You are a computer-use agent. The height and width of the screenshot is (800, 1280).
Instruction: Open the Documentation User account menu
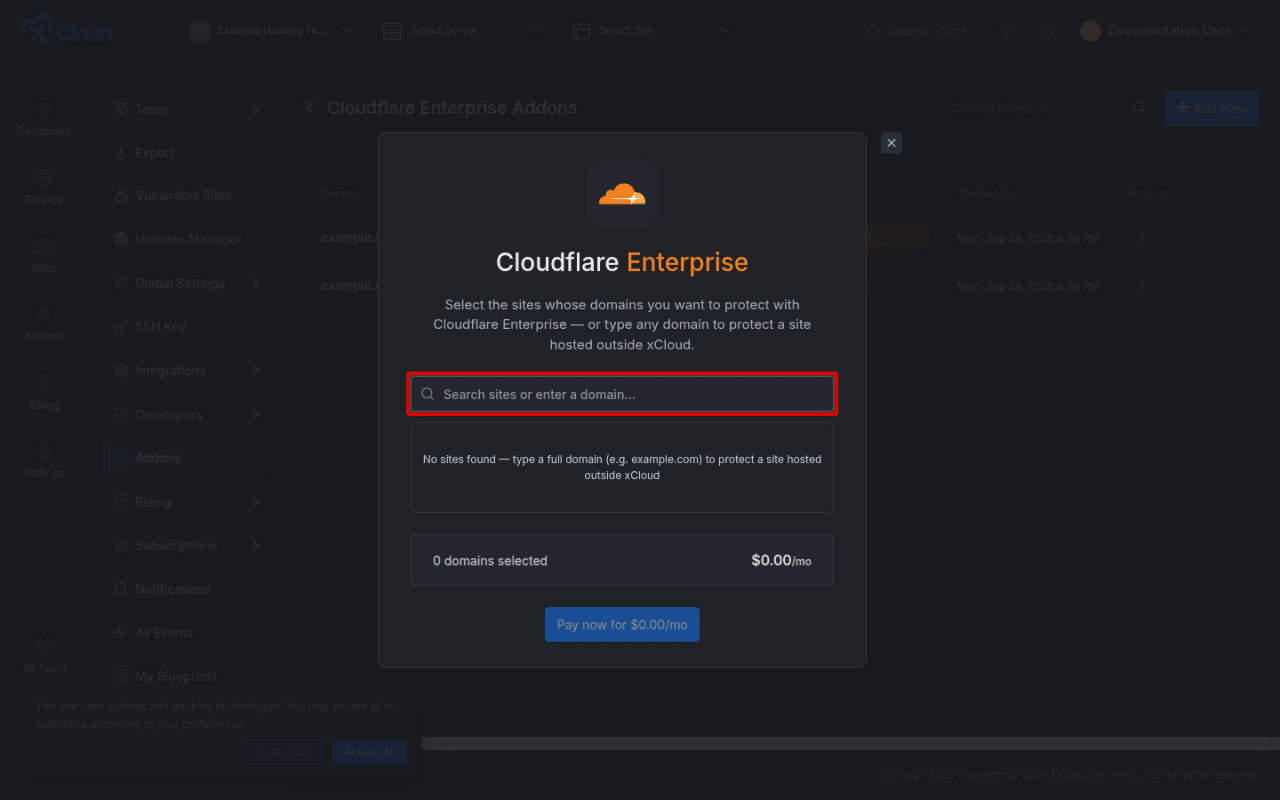[x=1165, y=31]
